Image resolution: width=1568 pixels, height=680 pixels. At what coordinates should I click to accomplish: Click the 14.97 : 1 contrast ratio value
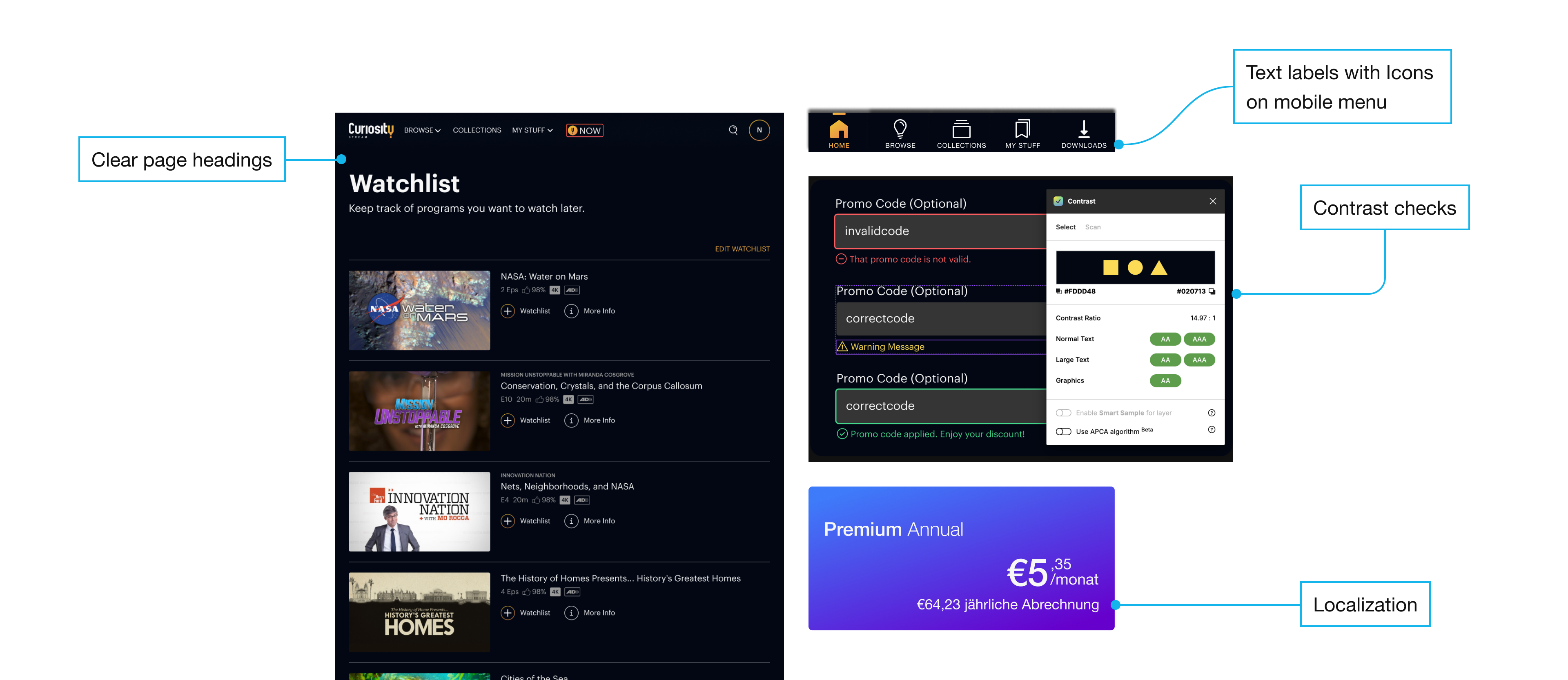tap(1202, 318)
